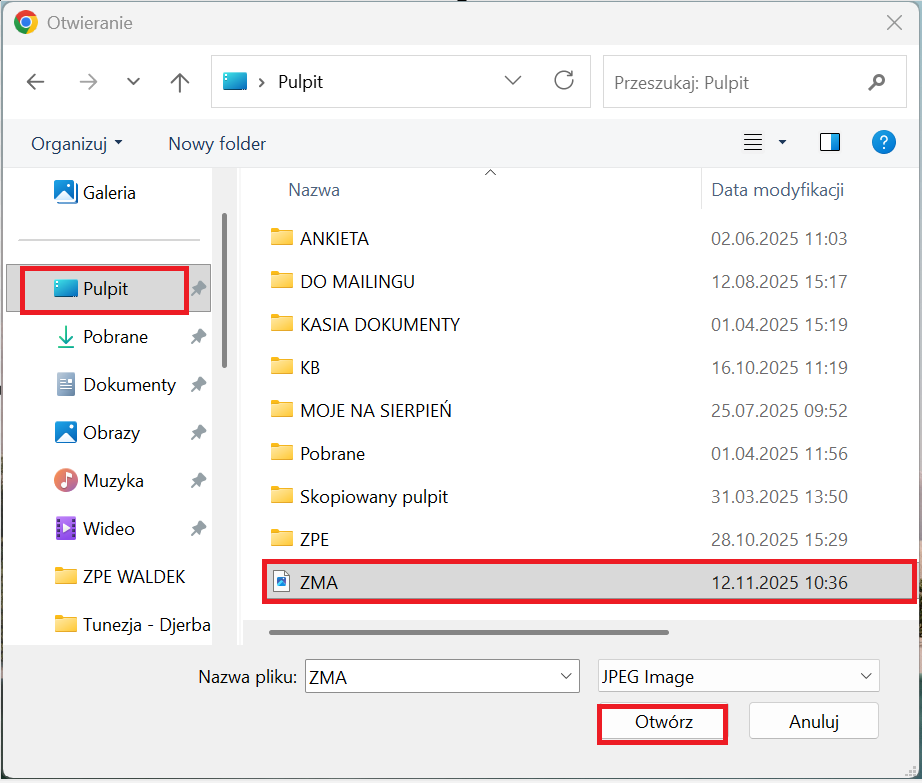Select the ZMA image file
922x783 pixels.
(319, 582)
